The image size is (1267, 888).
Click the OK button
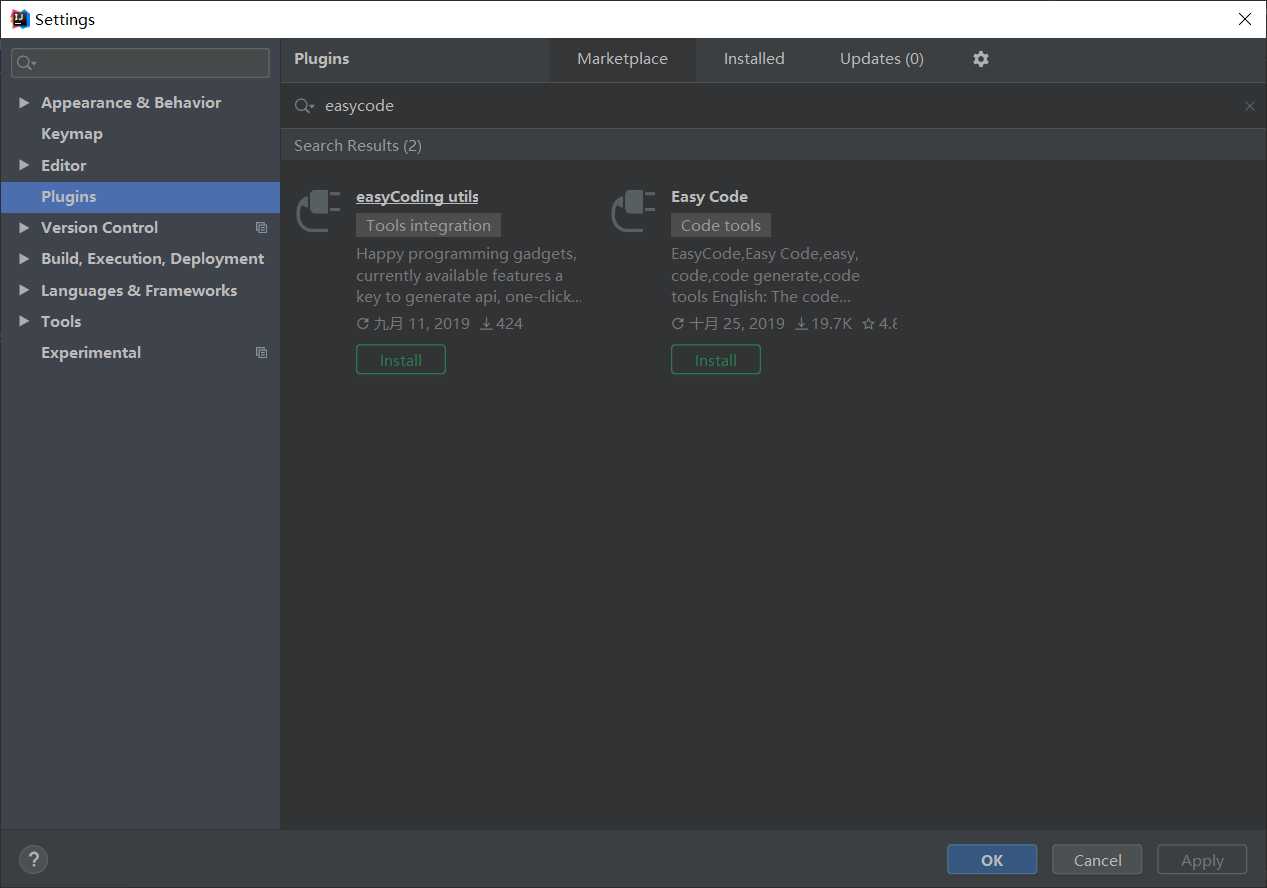pos(992,860)
